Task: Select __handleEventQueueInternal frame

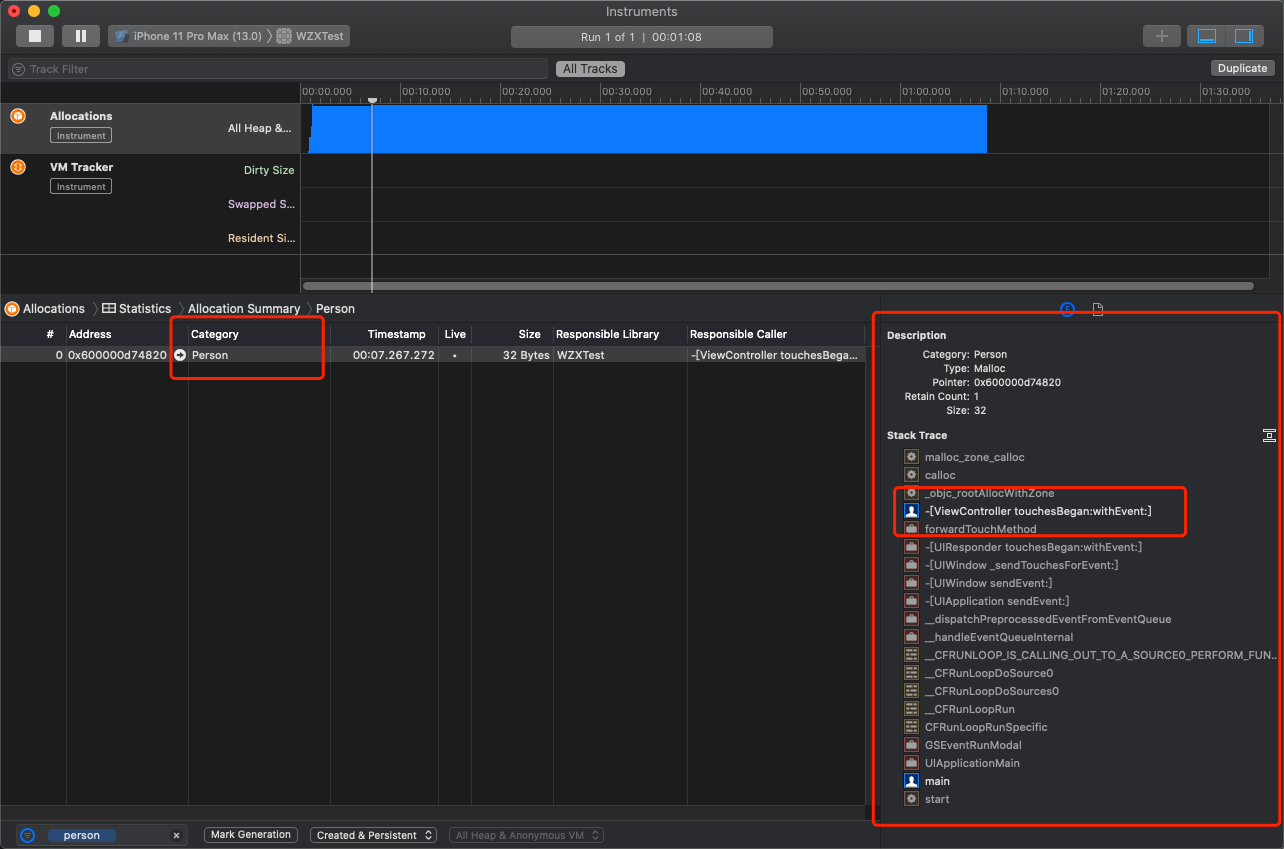Action: click(999, 637)
